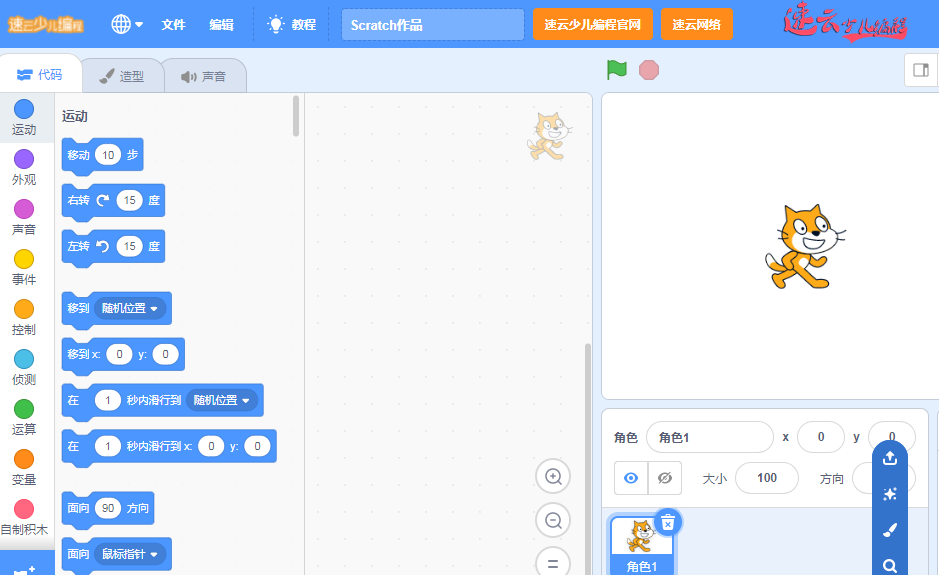Click the green flag to run
939x575 pixels.
pyautogui.click(x=617, y=70)
